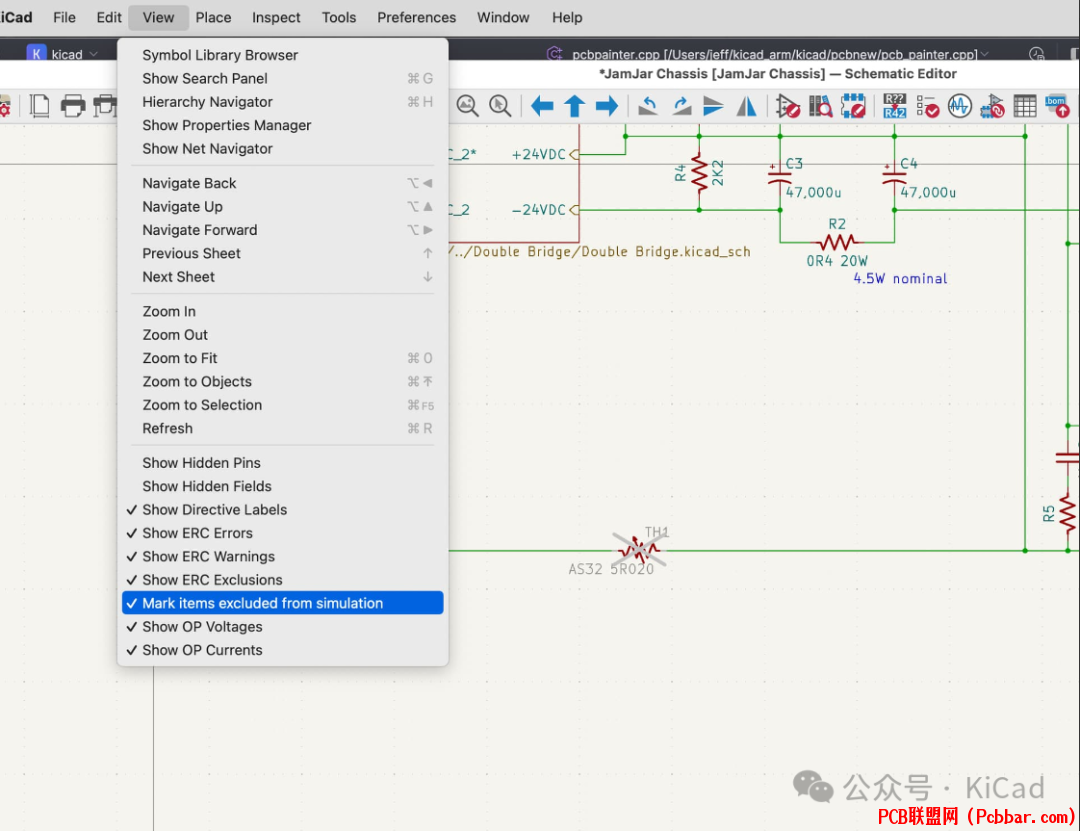Open the simulator waveform icon
Image resolution: width=1080 pixels, height=831 pixels.
tap(959, 106)
